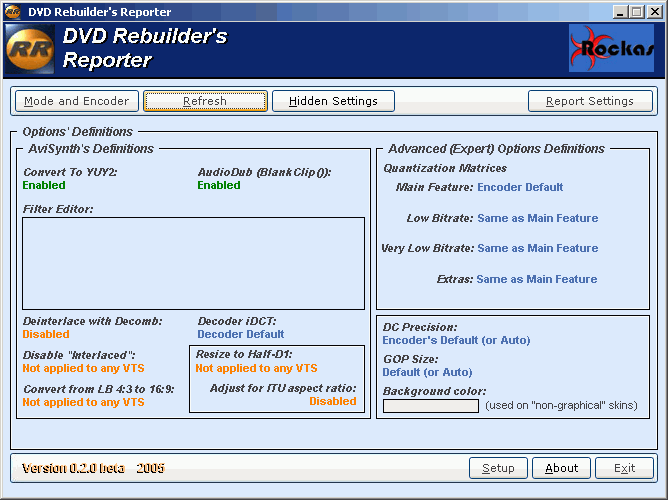
Task: Click the 'Quantization Matrices' heading
Action: (445, 168)
